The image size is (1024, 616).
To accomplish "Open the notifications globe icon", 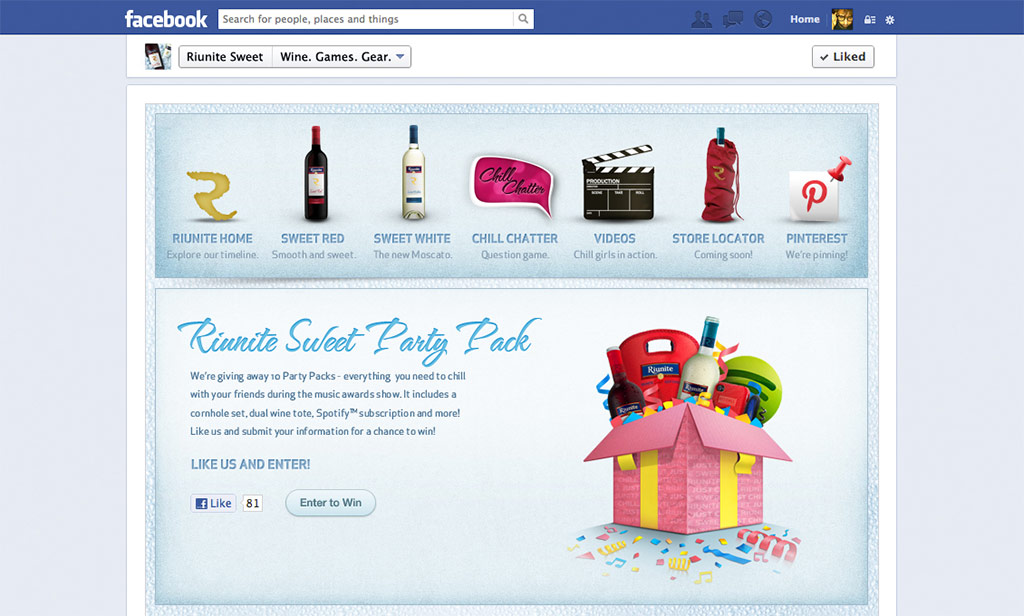I will [x=763, y=19].
